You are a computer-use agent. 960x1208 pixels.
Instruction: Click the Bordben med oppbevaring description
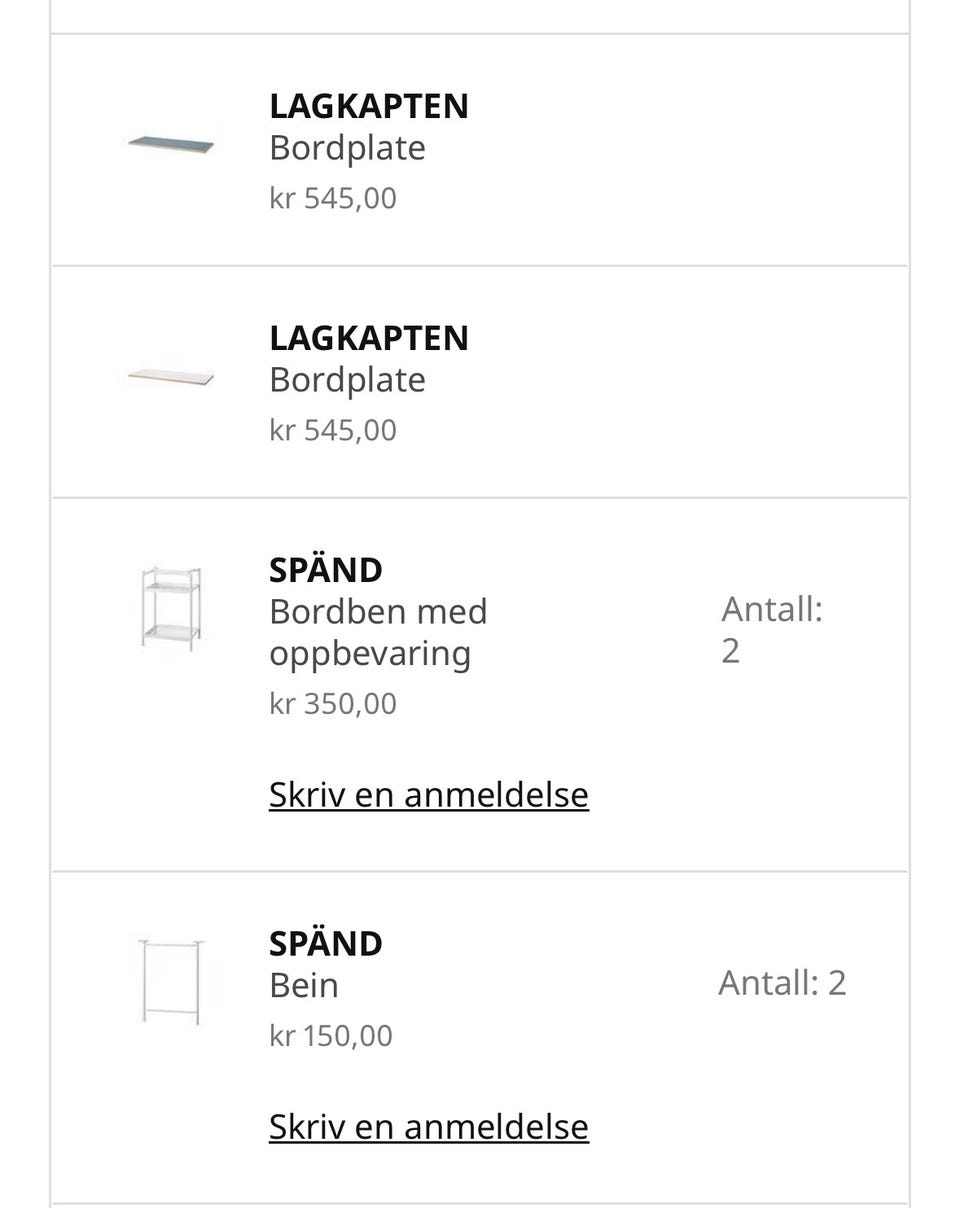[x=378, y=632]
